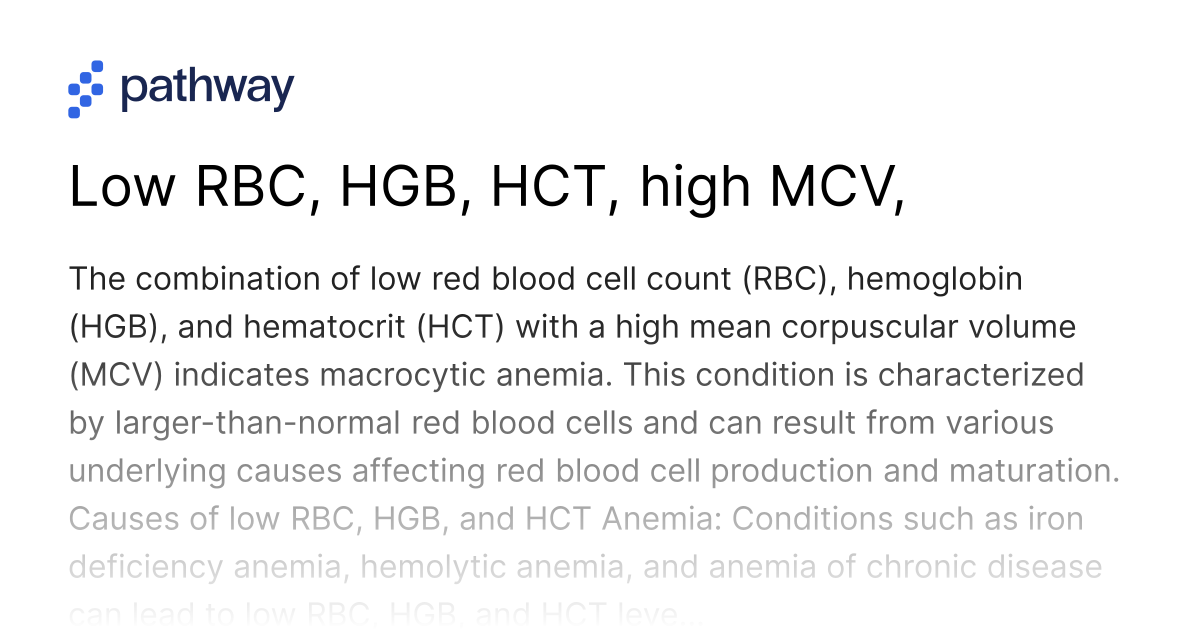Click the blue Pathway dots logo icon

(x=86, y=89)
